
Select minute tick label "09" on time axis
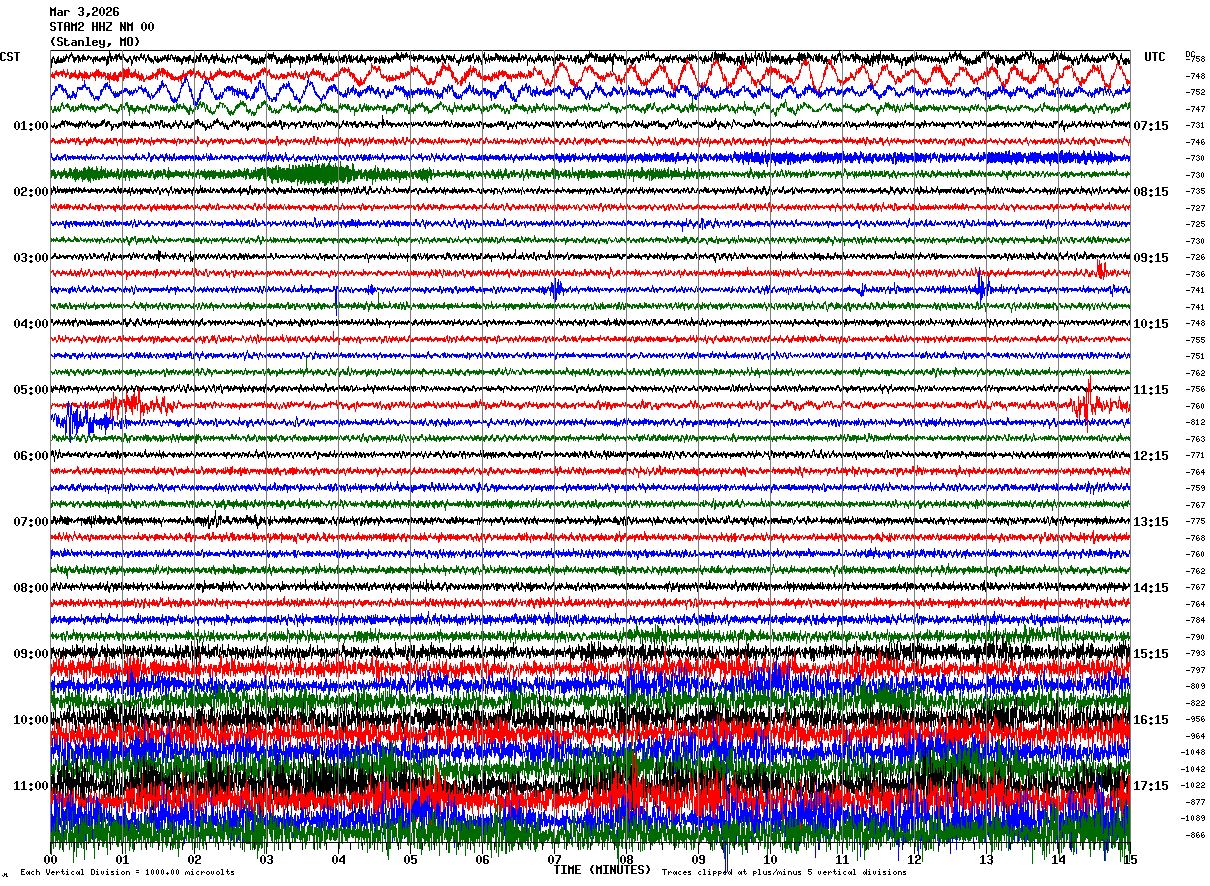(x=698, y=860)
